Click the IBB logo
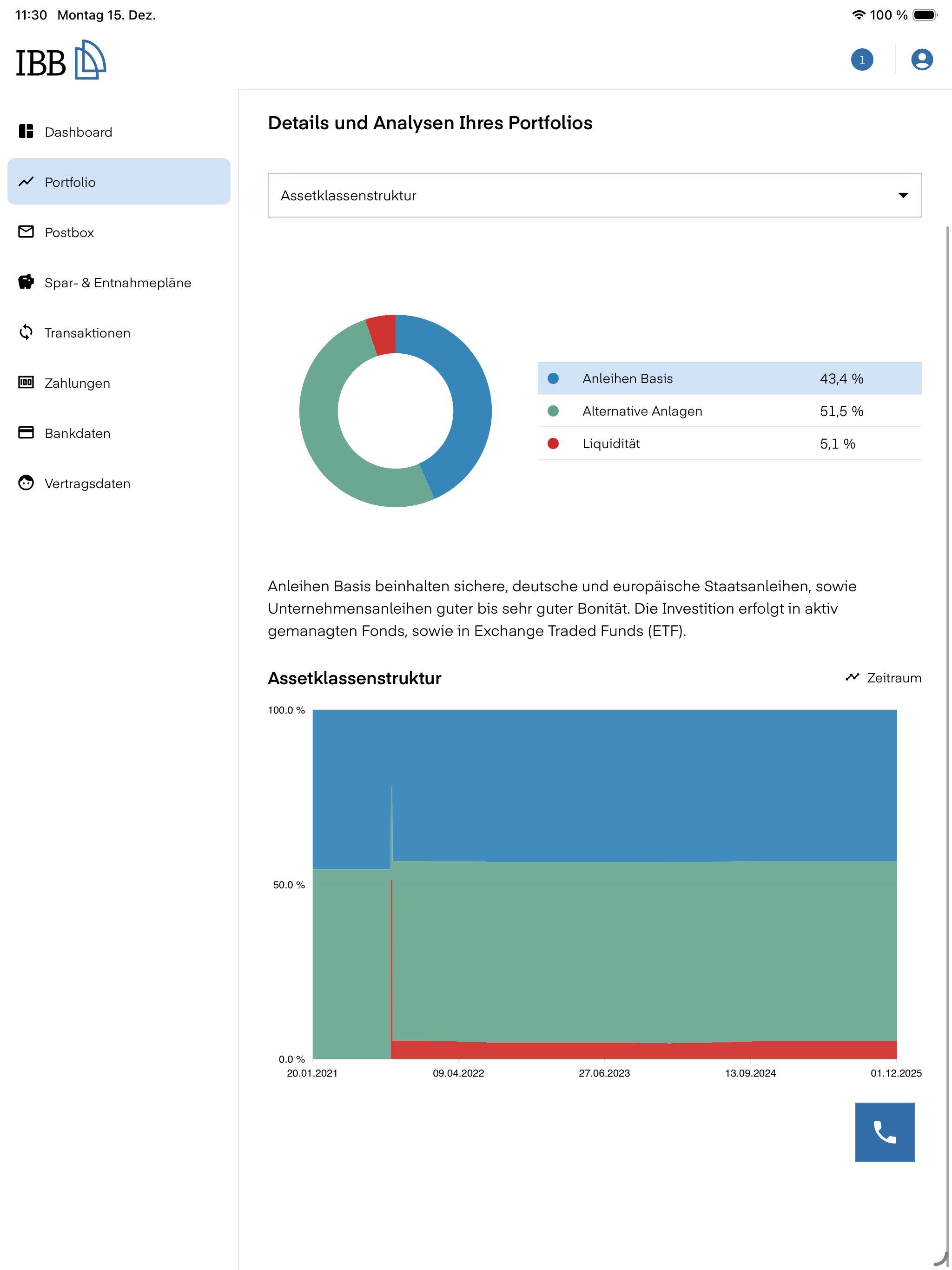 point(61,60)
